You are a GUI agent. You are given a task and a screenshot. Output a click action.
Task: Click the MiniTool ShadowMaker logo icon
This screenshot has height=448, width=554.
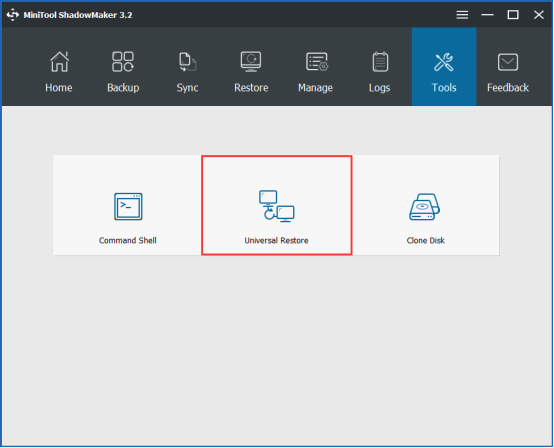13,15
